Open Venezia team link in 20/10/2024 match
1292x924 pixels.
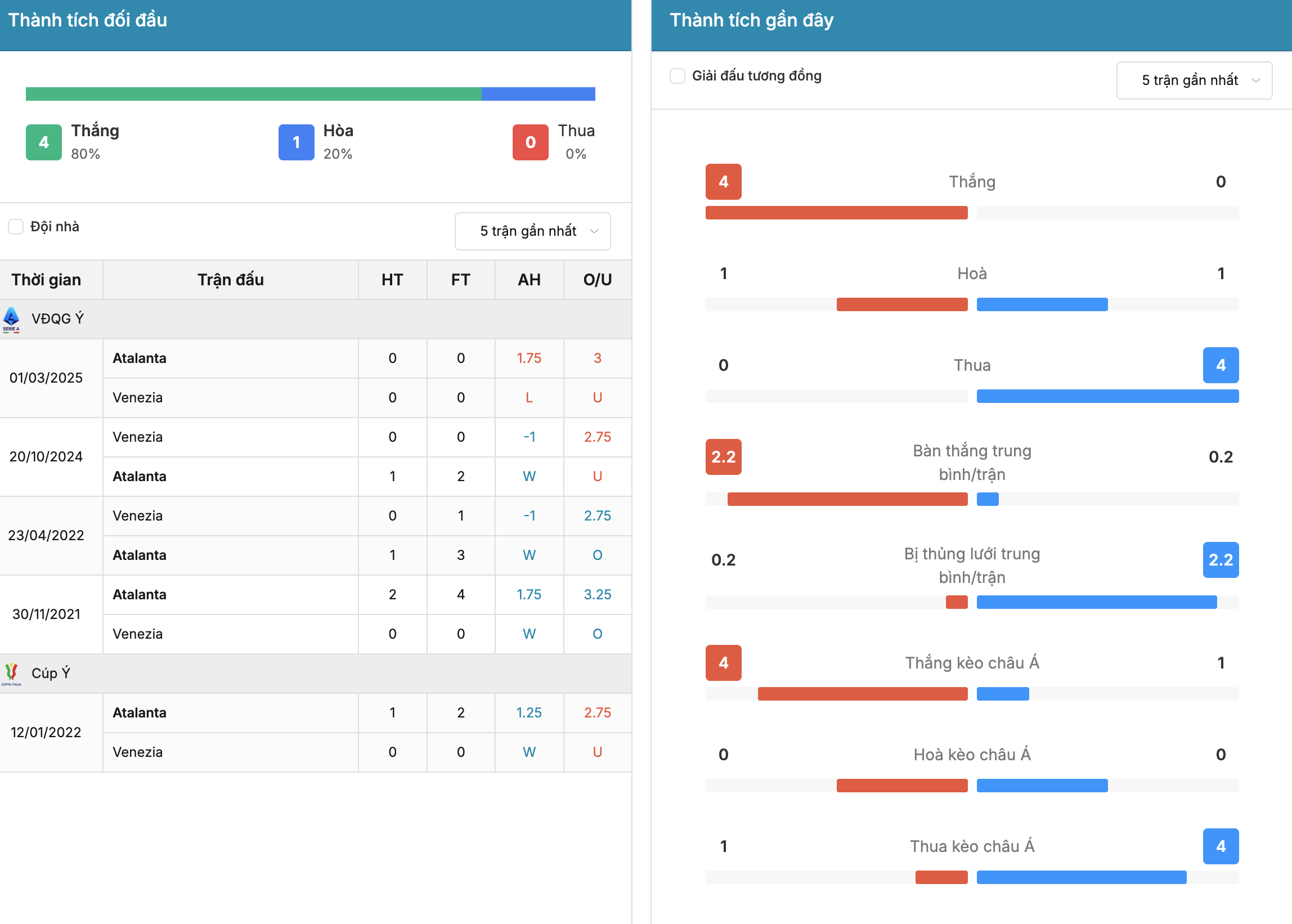tap(138, 438)
